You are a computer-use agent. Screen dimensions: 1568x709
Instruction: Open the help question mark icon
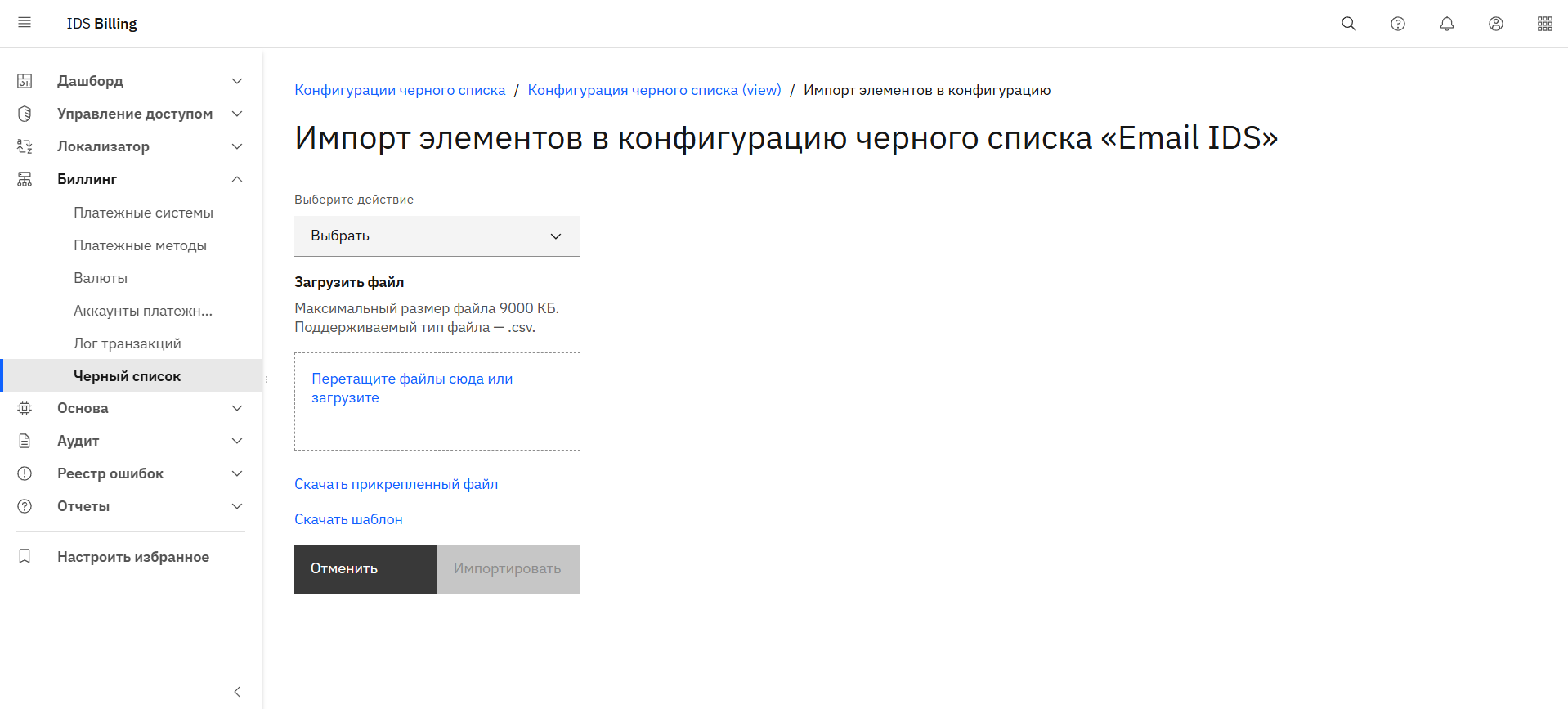[1398, 24]
